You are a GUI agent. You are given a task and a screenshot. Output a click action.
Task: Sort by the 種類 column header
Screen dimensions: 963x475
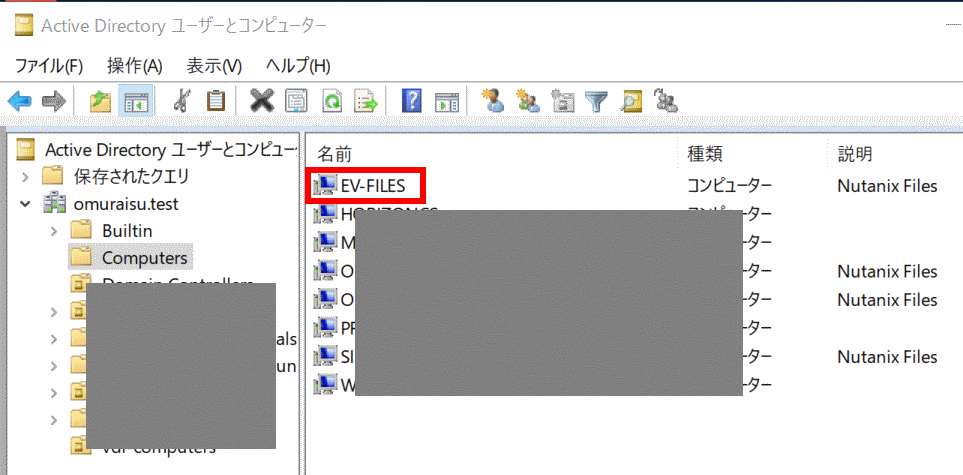click(x=705, y=154)
